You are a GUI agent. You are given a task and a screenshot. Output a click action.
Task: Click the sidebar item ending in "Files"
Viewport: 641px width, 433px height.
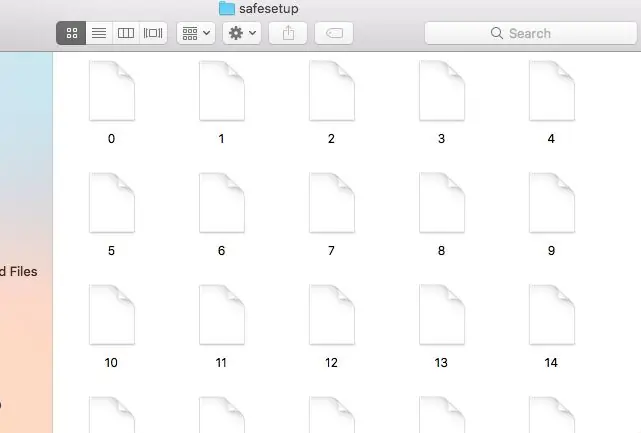[18, 271]
